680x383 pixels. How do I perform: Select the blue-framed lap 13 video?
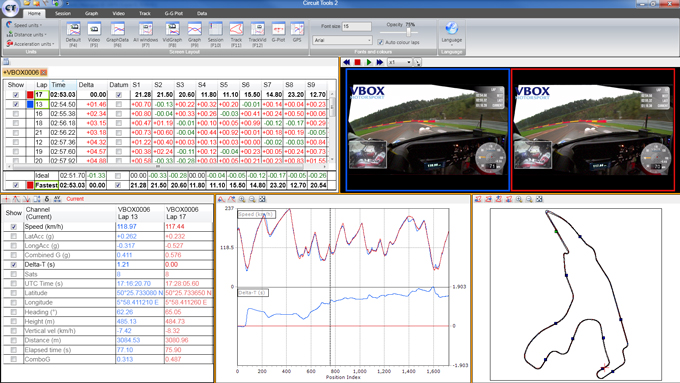(x=428, y=130)
